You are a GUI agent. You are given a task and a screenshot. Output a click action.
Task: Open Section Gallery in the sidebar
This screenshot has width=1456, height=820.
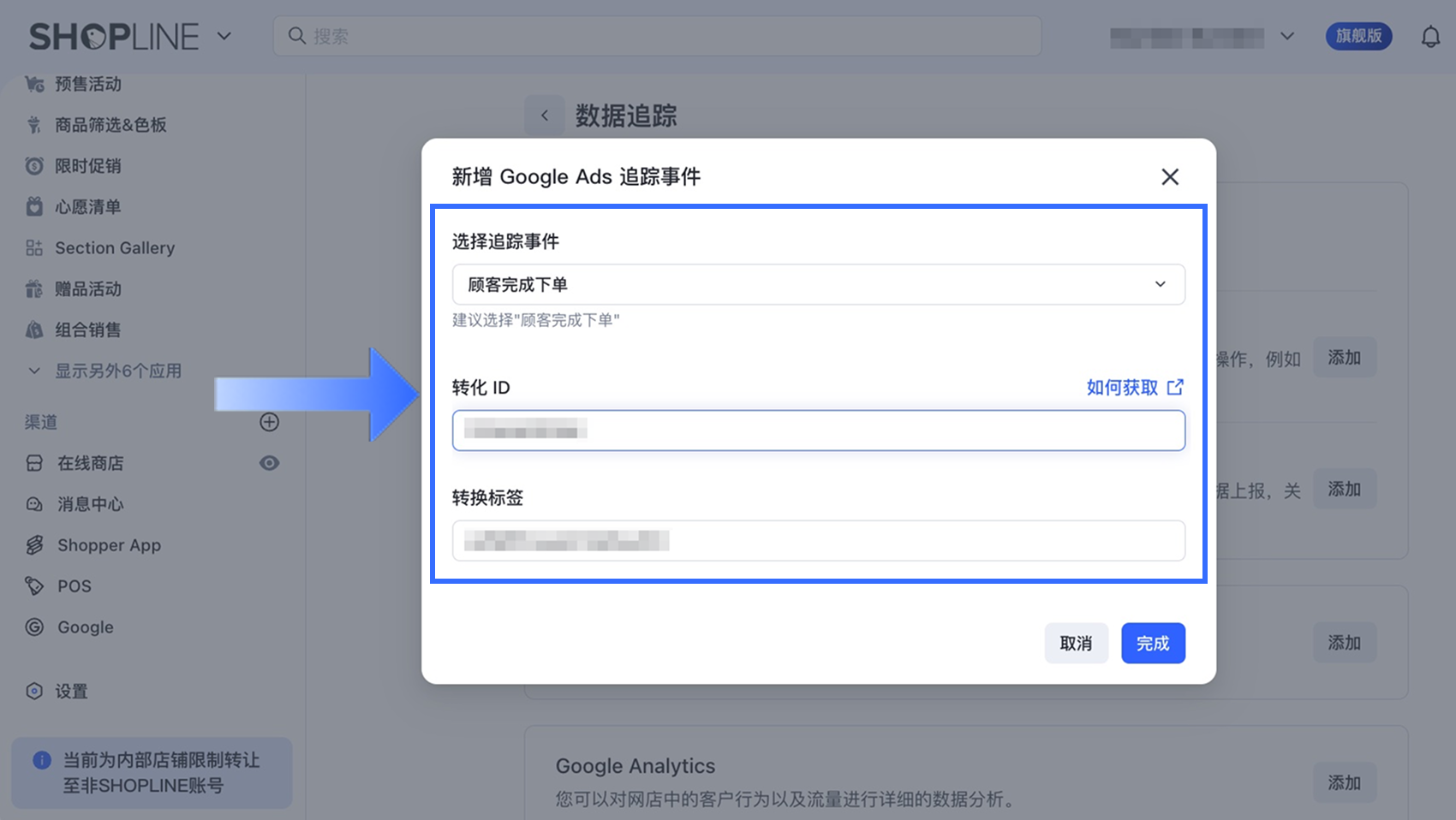click(115, 248)
